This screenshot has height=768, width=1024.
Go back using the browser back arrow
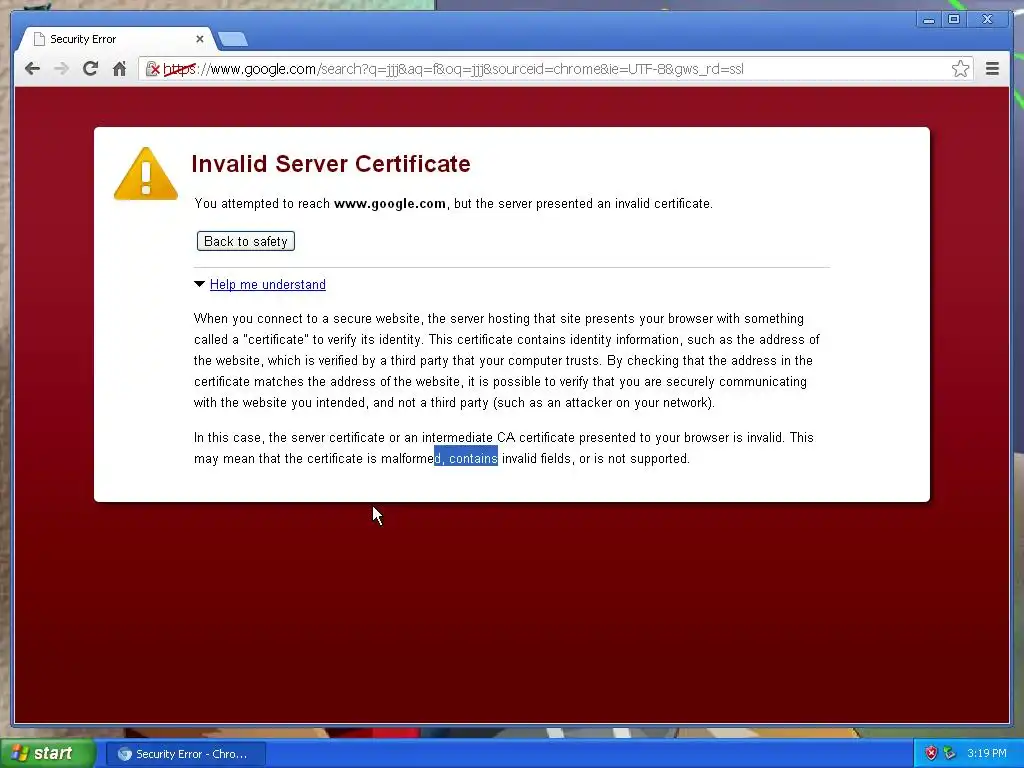tap(32, 69)
